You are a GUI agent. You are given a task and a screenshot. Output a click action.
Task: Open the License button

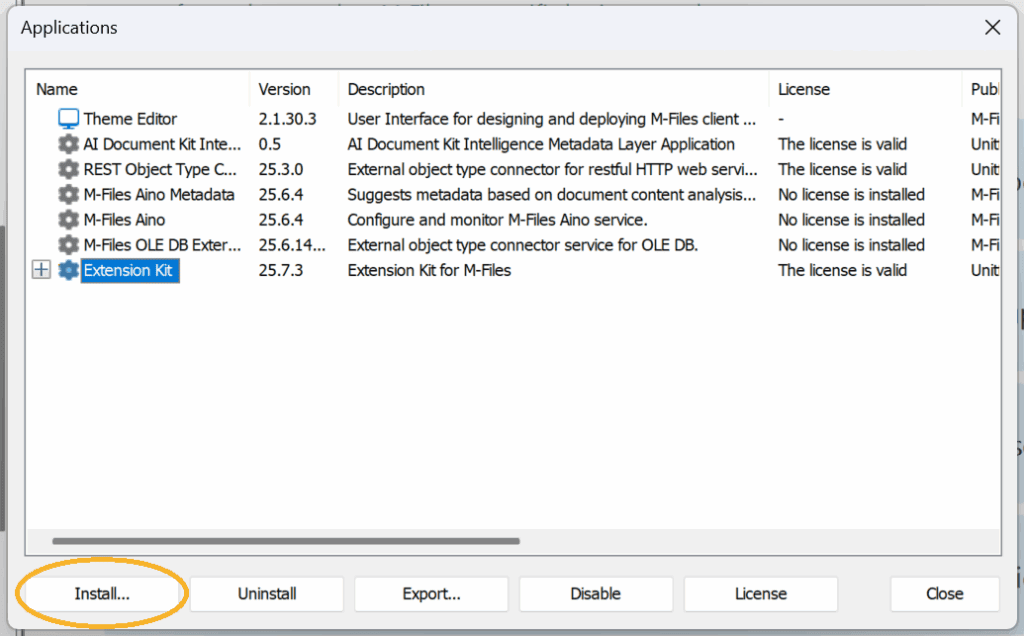[760, 594]
